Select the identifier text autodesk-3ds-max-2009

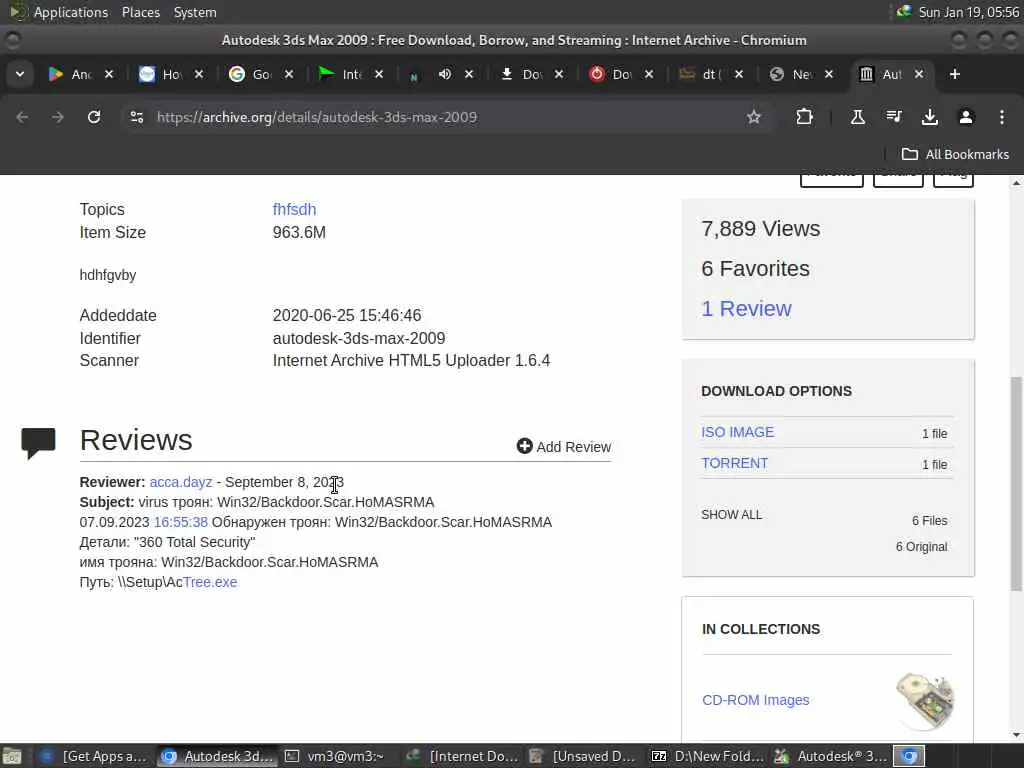359,338
